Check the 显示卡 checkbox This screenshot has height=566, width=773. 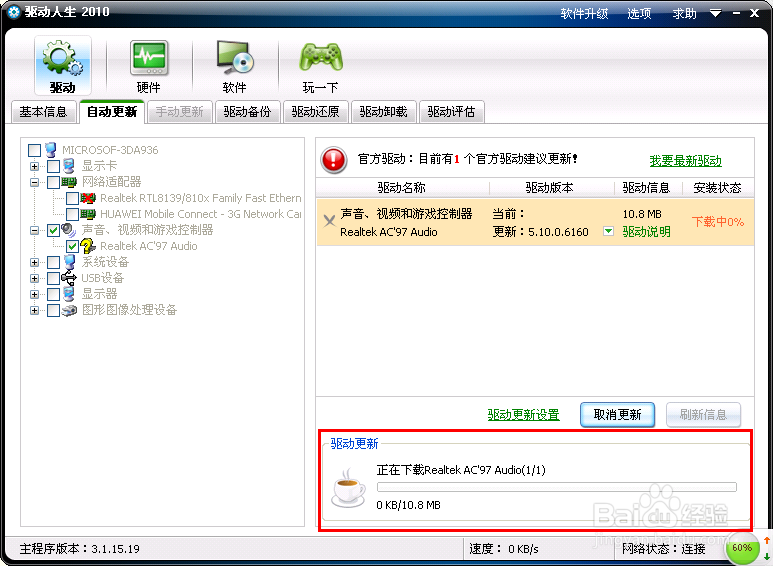pos(53,166)
